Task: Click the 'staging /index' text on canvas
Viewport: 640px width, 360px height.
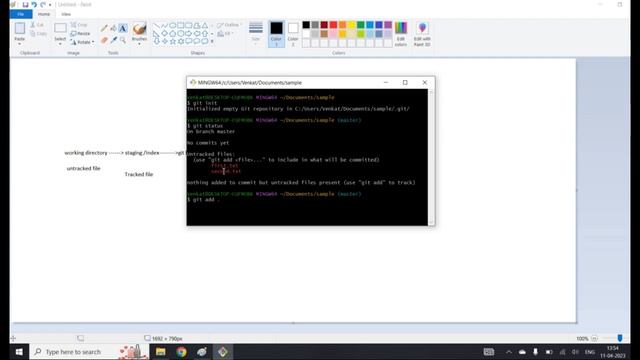Action: 142,153
